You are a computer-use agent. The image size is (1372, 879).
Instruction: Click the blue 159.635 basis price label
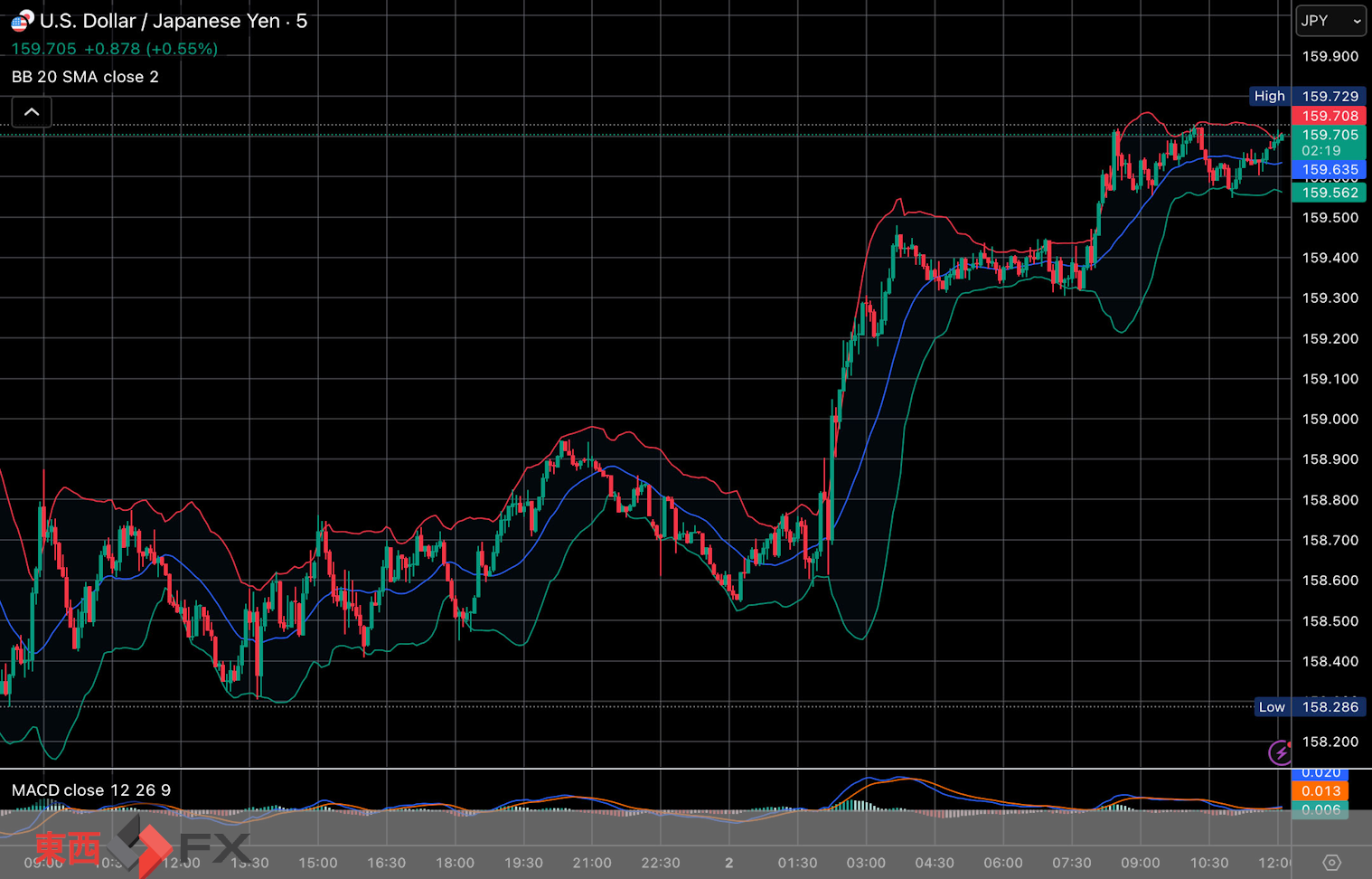tap(1330, 170)
